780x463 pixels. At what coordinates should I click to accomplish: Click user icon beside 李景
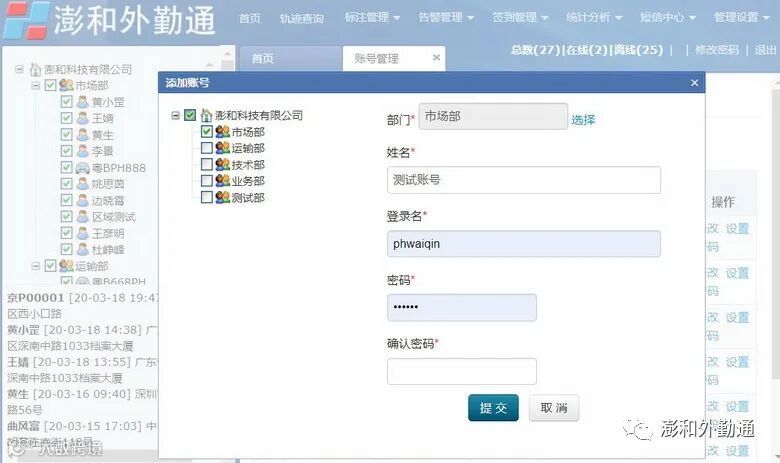tap(83, 151)
